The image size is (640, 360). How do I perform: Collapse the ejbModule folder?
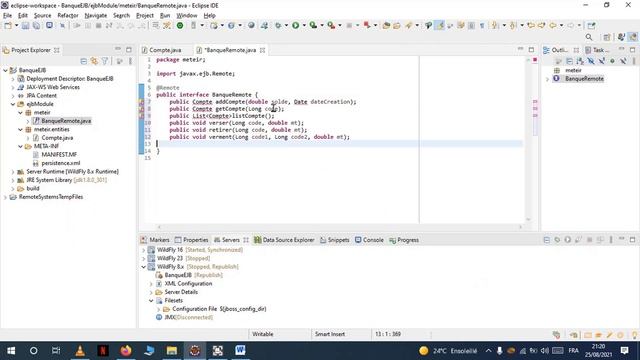[x=13, y=104]
